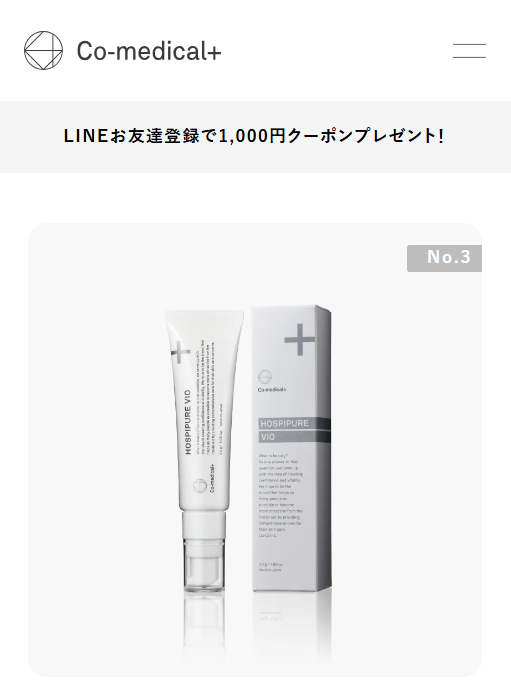511x686 pixels.
Task: Click the description paragraph on the box
Action: pyautogui.click(x=280, y=495)
